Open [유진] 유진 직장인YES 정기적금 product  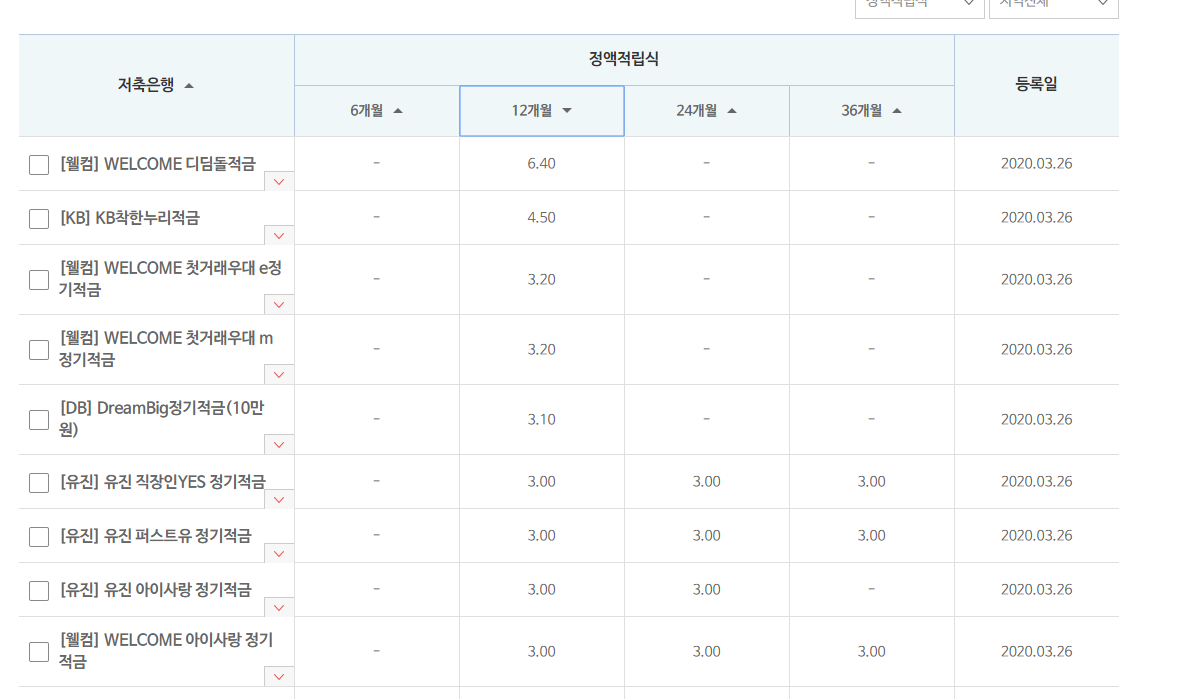point(162,482)
